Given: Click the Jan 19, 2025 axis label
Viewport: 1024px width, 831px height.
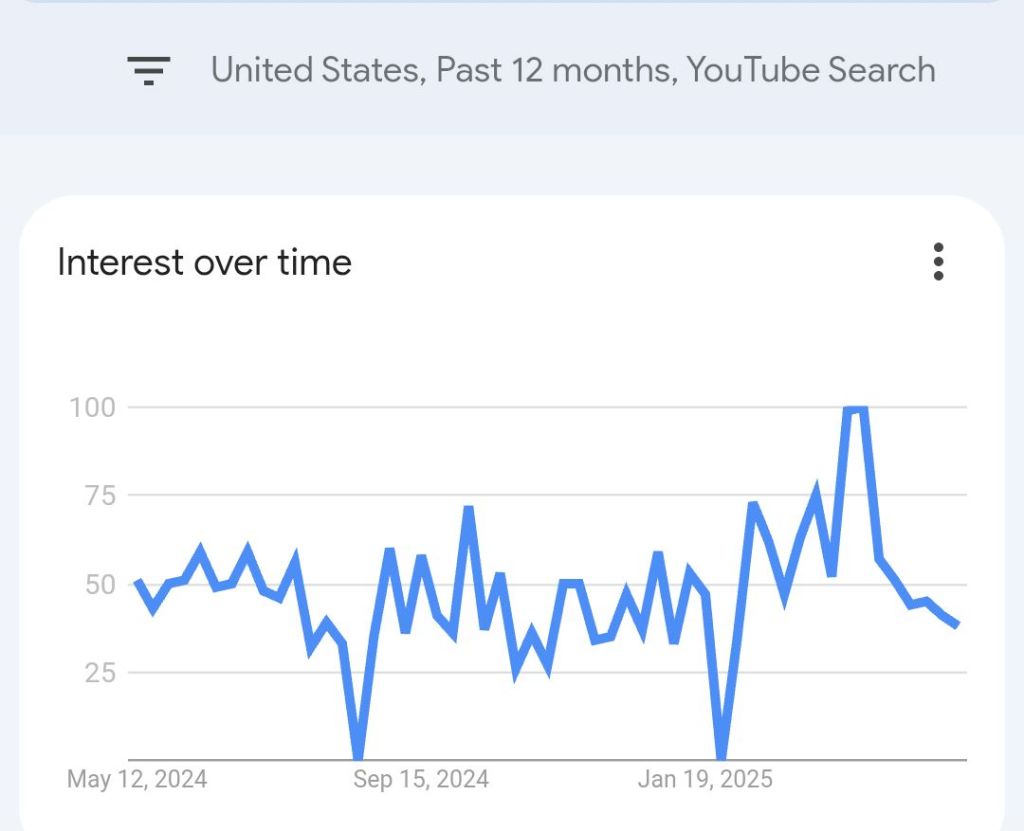Looking at the screenshot, I should (706, 779).
